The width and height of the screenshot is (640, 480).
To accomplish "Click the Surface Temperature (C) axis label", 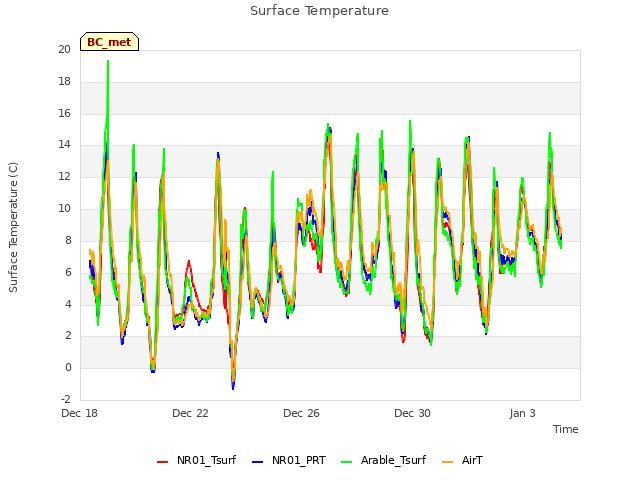I will coord(13,227).
